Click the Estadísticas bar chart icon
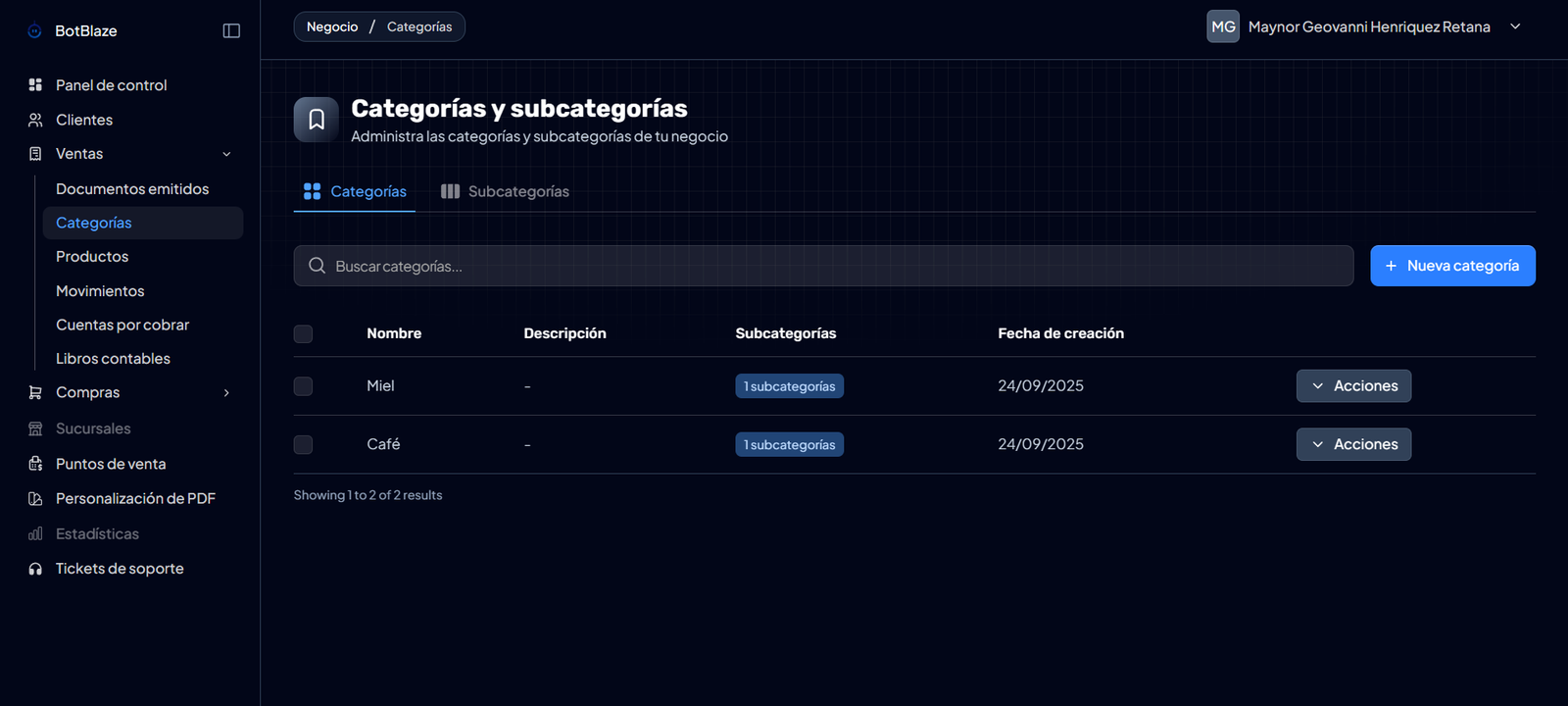Screen dimensions: 1568x706 35,533
